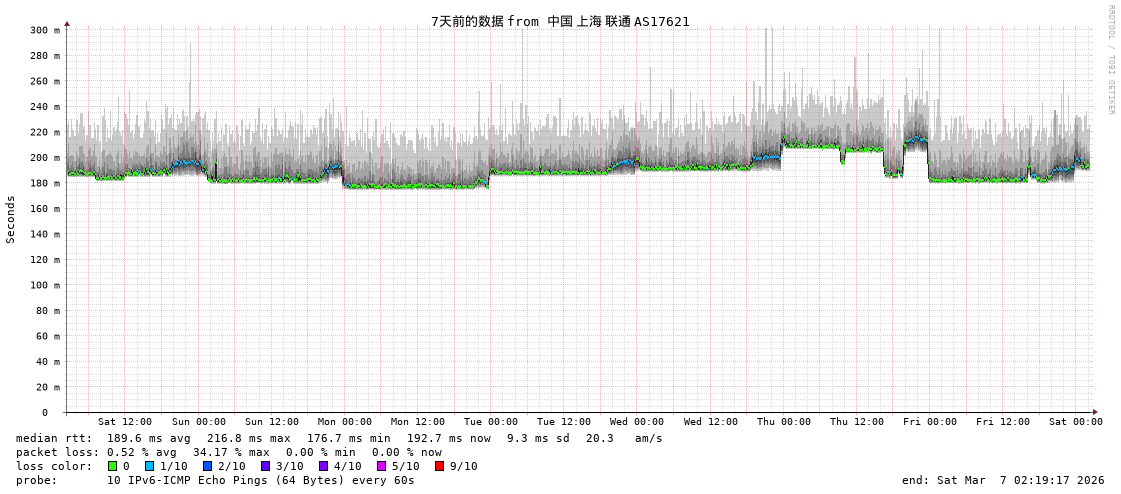Click the Thu 00:00 time axis label
1121x494 pixels.
coord(784,422)
